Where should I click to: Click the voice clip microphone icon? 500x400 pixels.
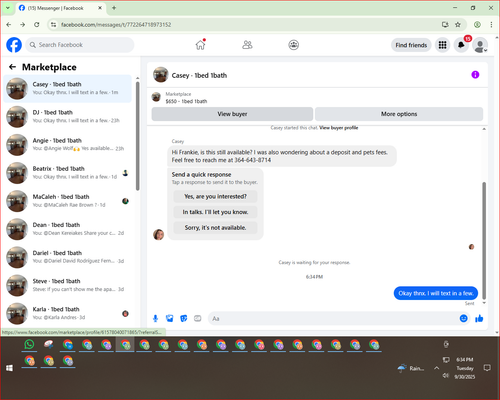coord(155,318)
